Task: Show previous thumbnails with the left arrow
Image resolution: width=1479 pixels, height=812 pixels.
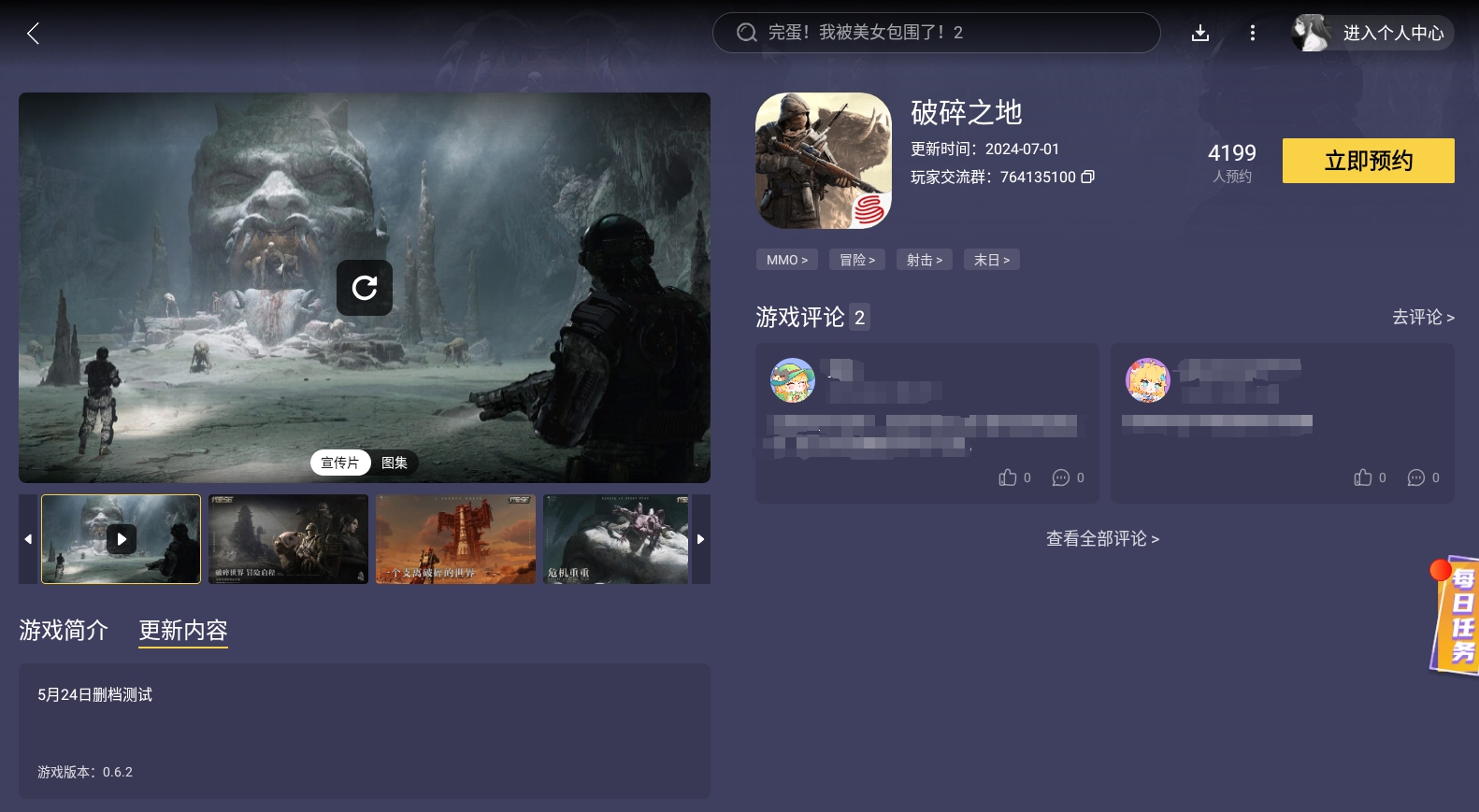Action: [28, 539]
